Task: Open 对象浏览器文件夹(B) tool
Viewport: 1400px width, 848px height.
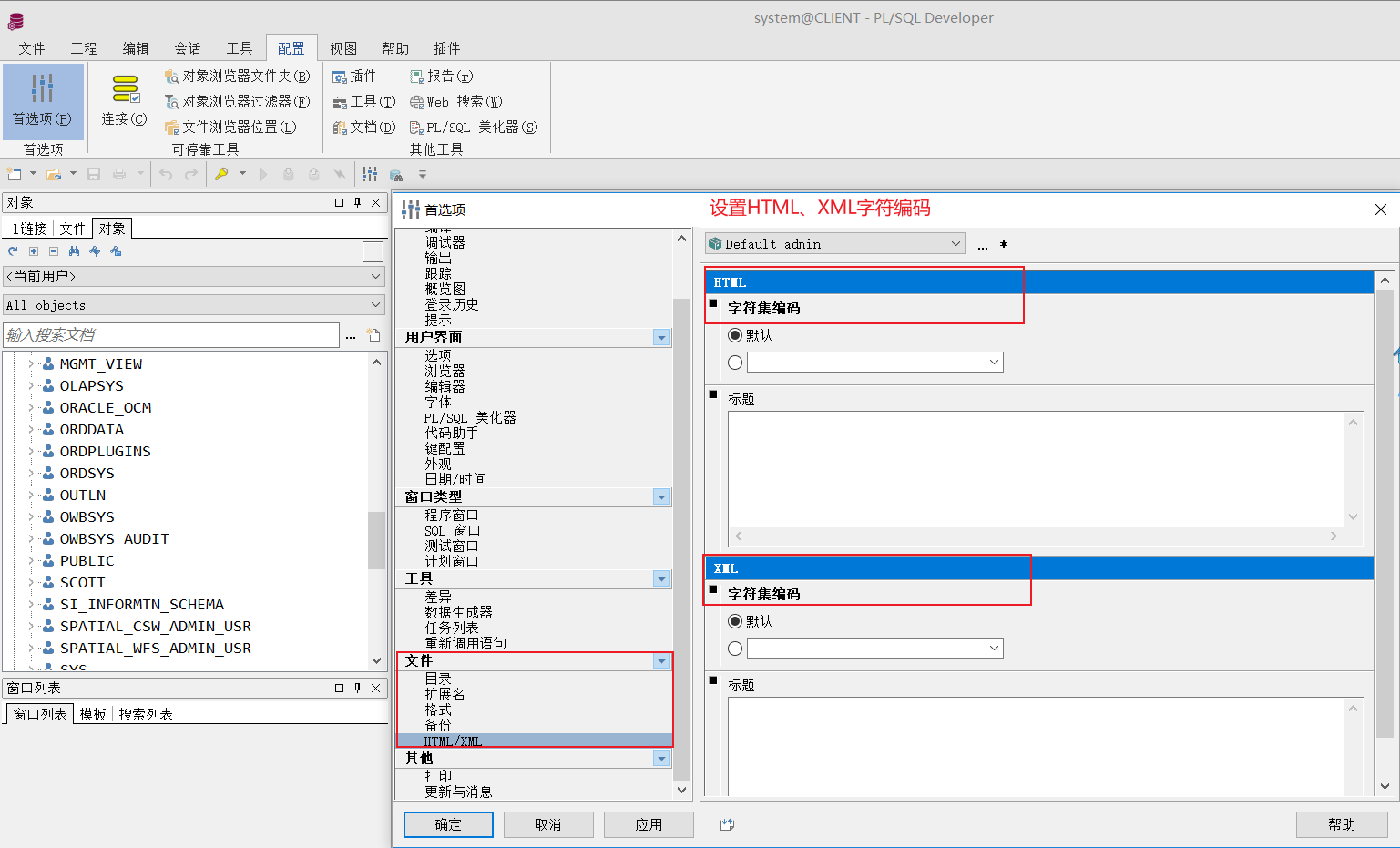Action: (x=237, y=77)
